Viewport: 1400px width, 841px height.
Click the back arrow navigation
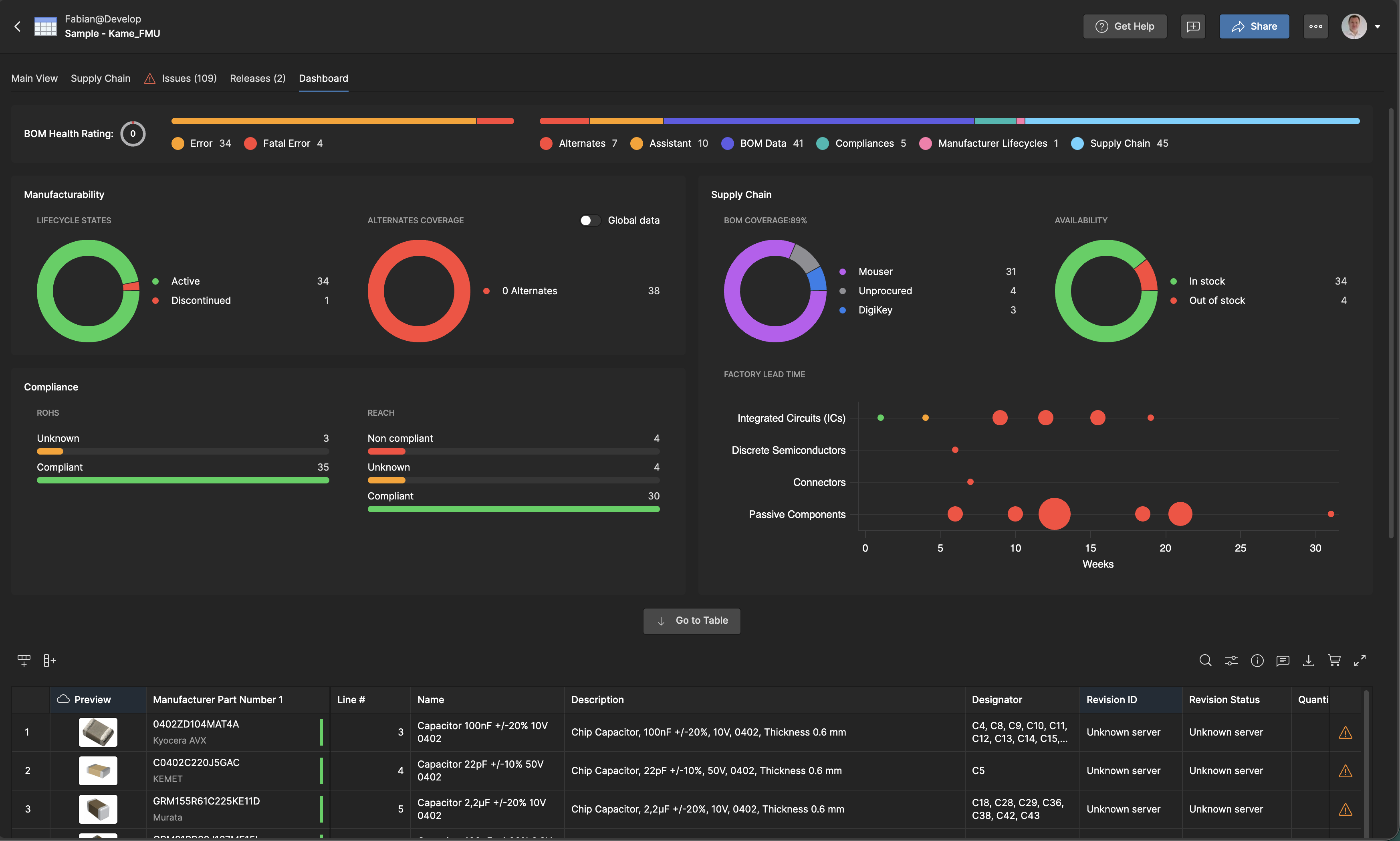[17, 26]
